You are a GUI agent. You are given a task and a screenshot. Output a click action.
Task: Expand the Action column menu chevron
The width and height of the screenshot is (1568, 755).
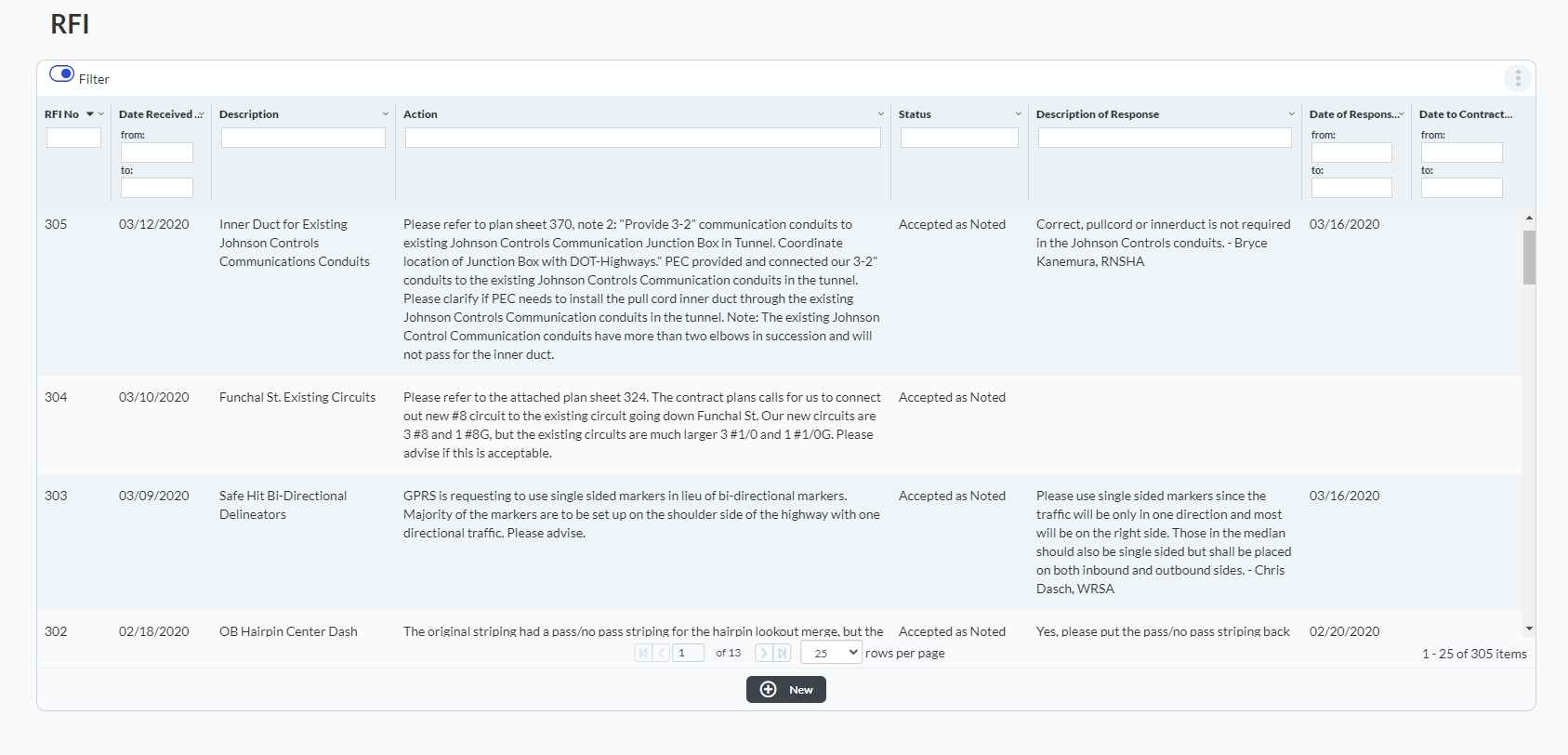coord(880,114)
